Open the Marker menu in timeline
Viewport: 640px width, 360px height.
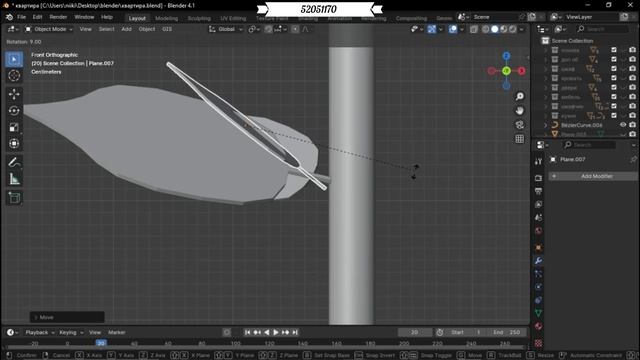pyautogui.click(x=117, y=332)
